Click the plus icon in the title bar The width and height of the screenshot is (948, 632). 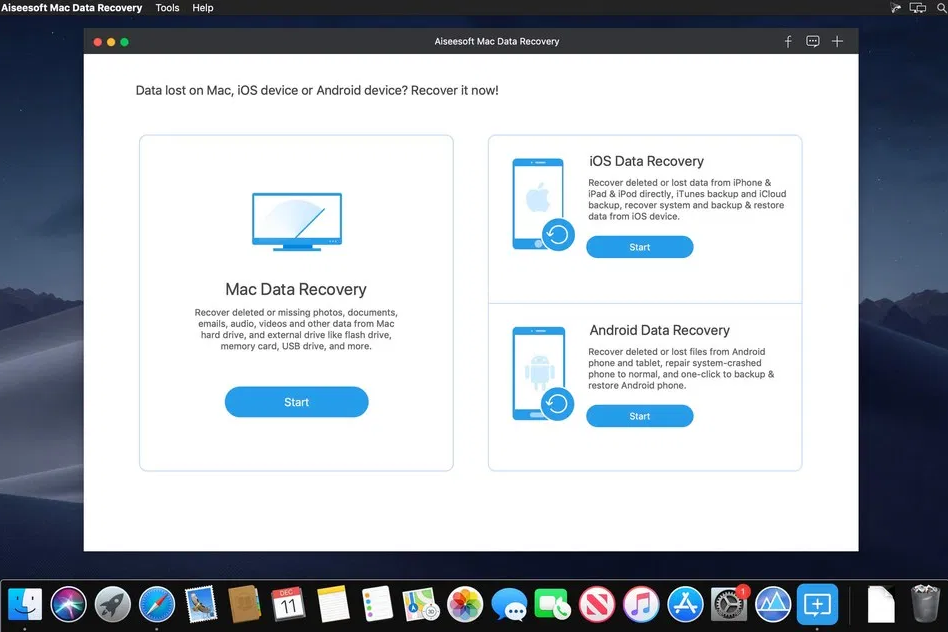pos(838,41)
